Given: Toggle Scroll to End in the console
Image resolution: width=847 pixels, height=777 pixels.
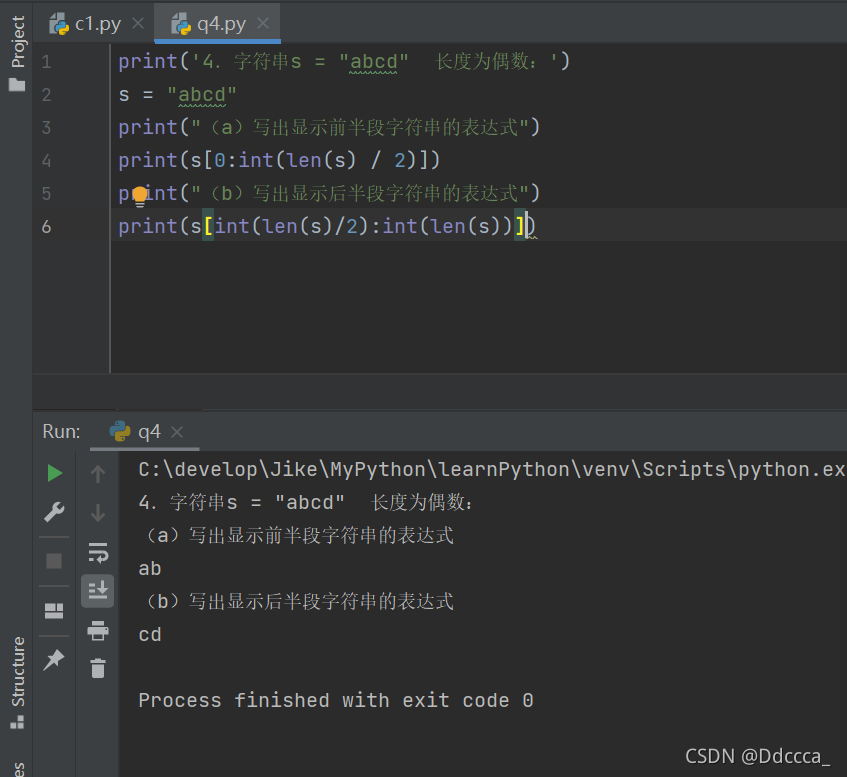Looking at the screenshot, I should (97, 590).
